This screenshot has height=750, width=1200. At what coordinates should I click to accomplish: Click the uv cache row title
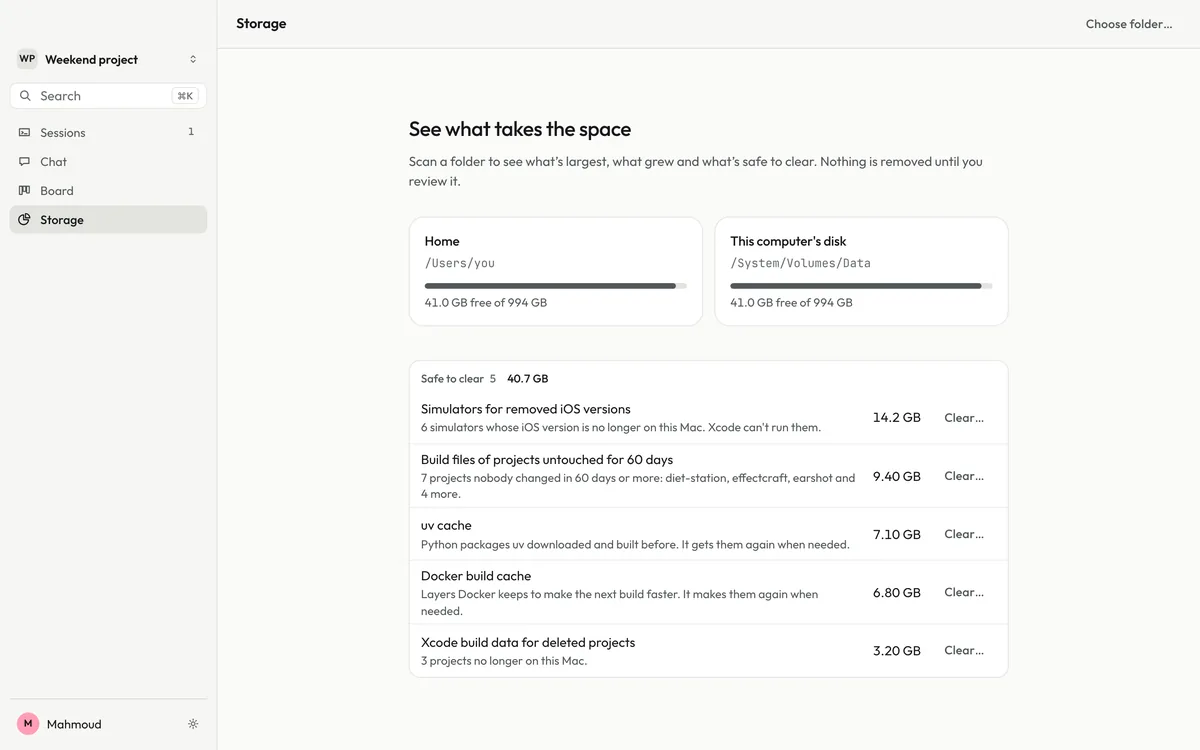pos(446,525)
